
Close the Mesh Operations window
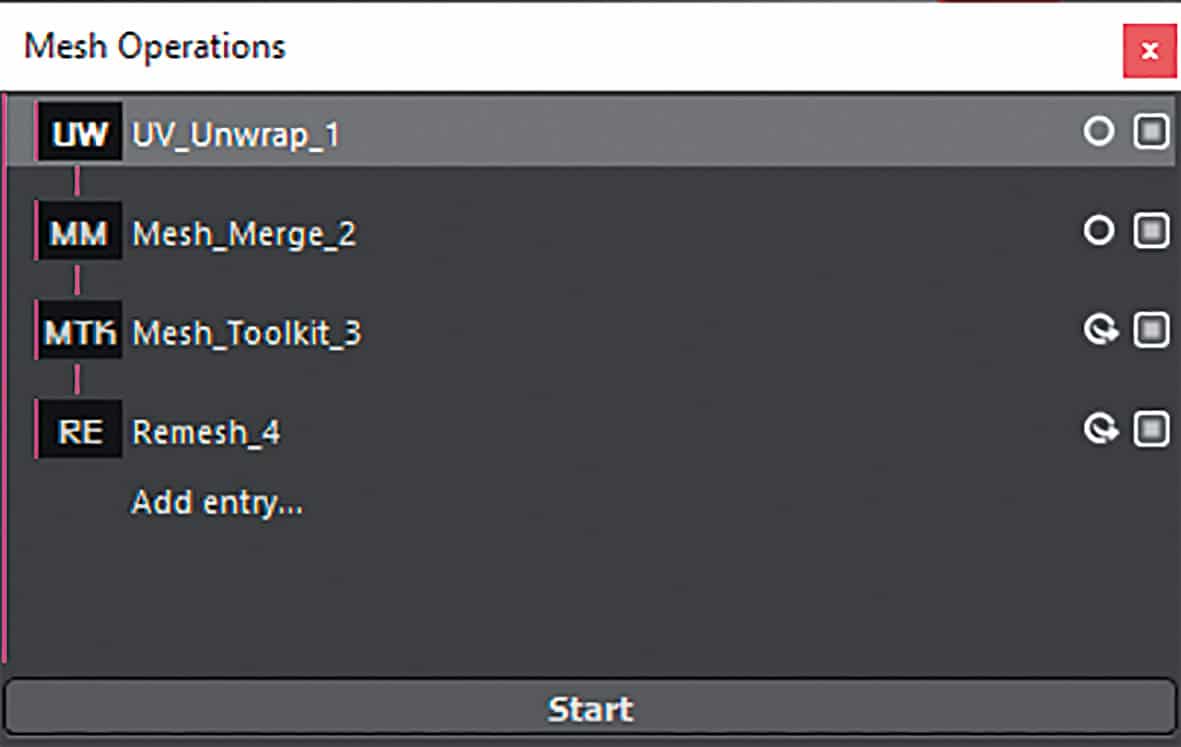coord(1148,51)
